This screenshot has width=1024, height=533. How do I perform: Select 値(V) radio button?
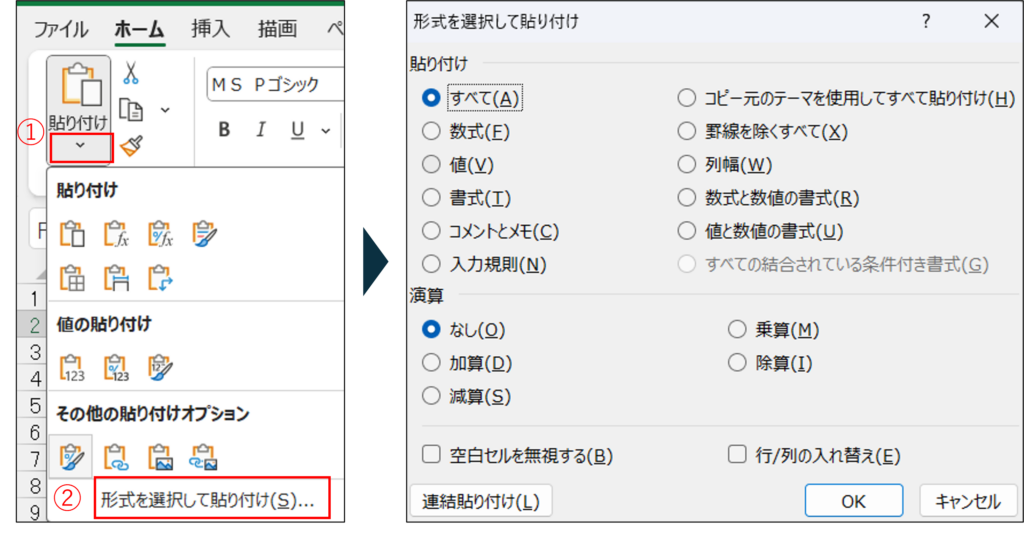431,165
